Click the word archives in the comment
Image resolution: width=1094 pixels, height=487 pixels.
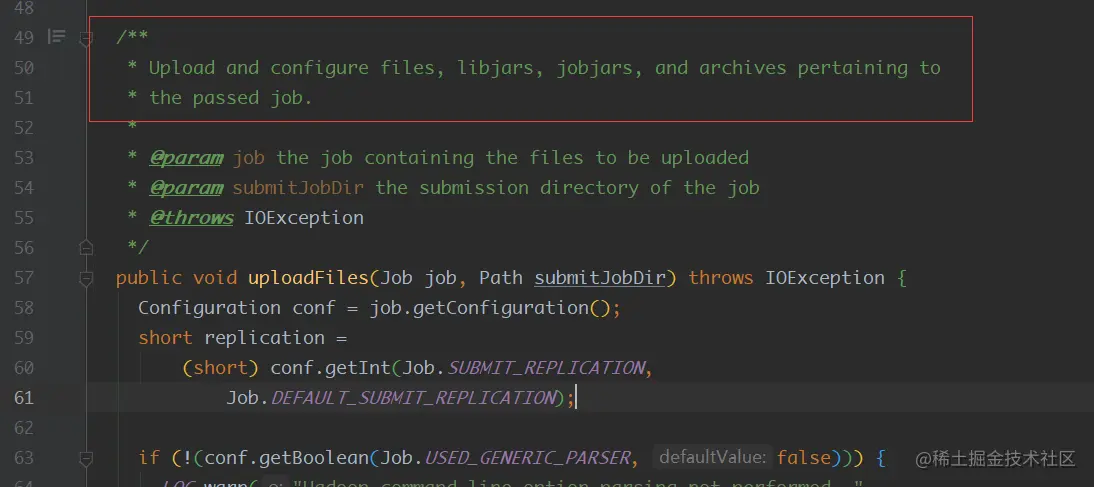point(742,68)
